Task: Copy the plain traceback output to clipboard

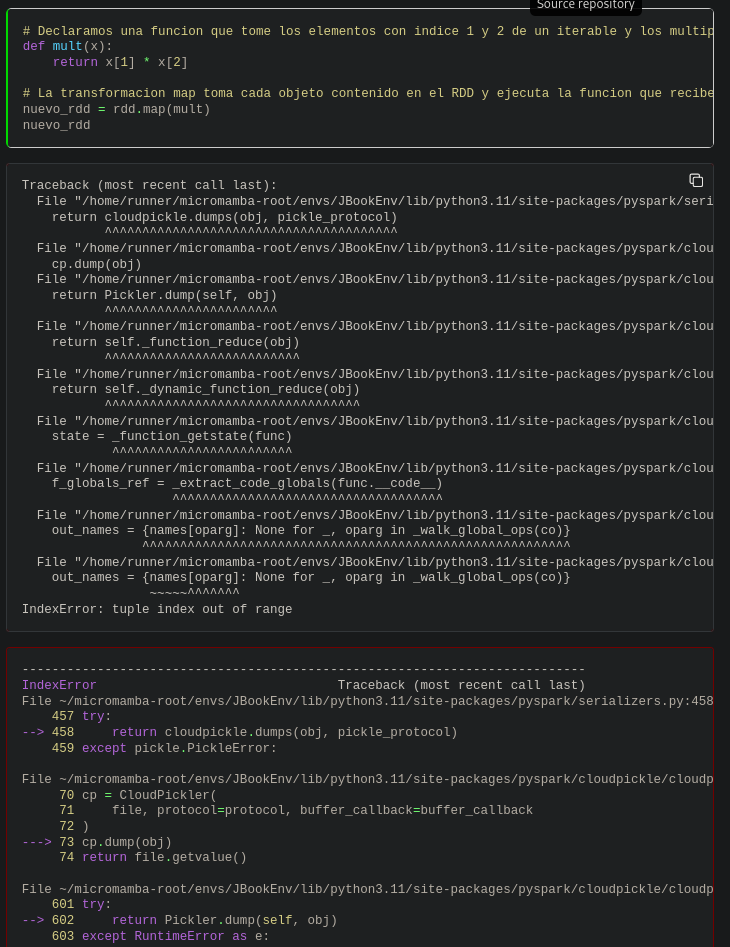Action: click(696, 180)
